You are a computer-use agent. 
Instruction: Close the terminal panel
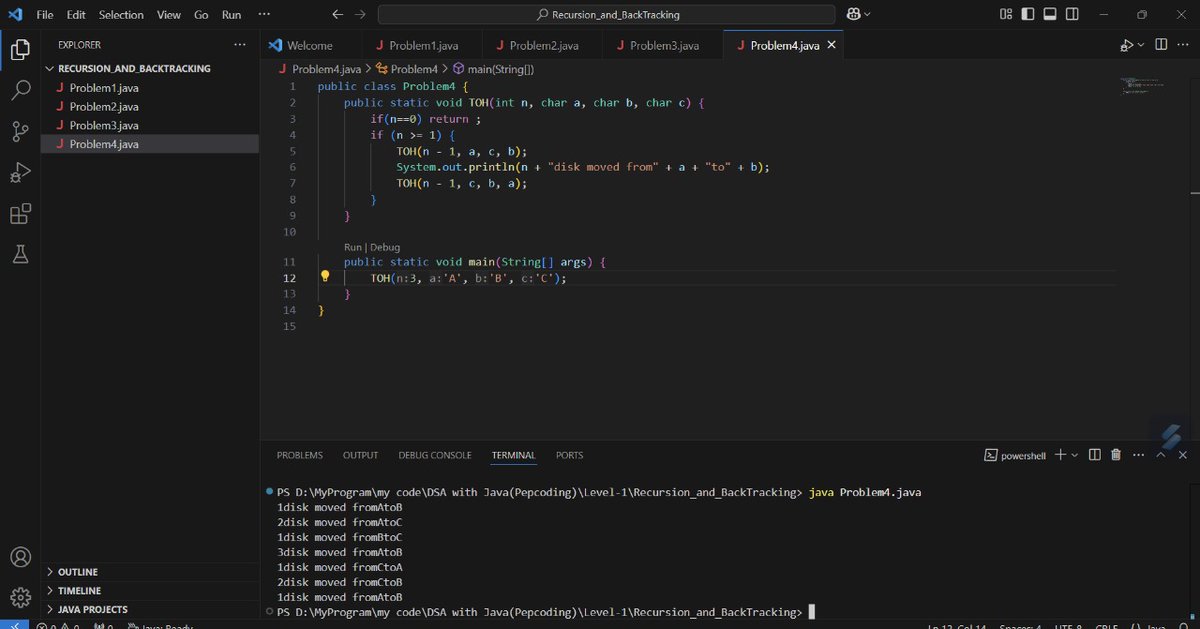(x=1182, y=455)
